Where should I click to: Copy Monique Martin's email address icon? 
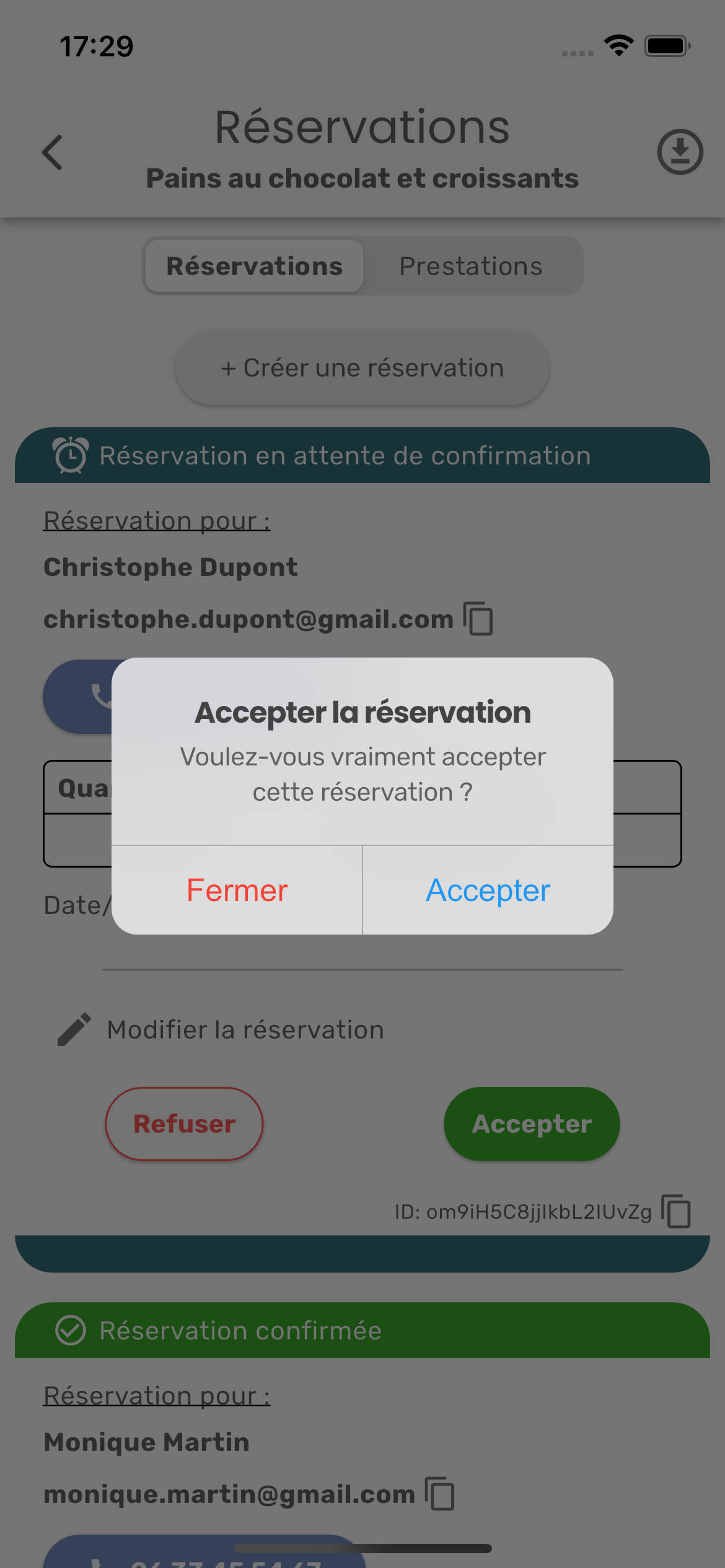pyautogui.click(x=440, y=1494)
